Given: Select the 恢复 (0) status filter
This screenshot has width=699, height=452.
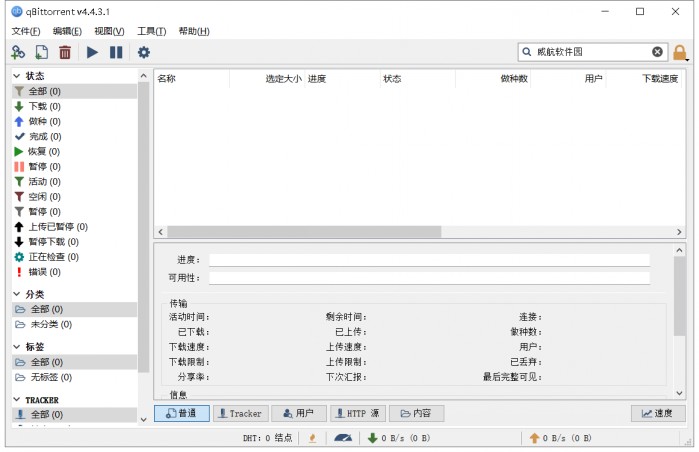Looking at the screenshot, I should click(x=74, y=152).
